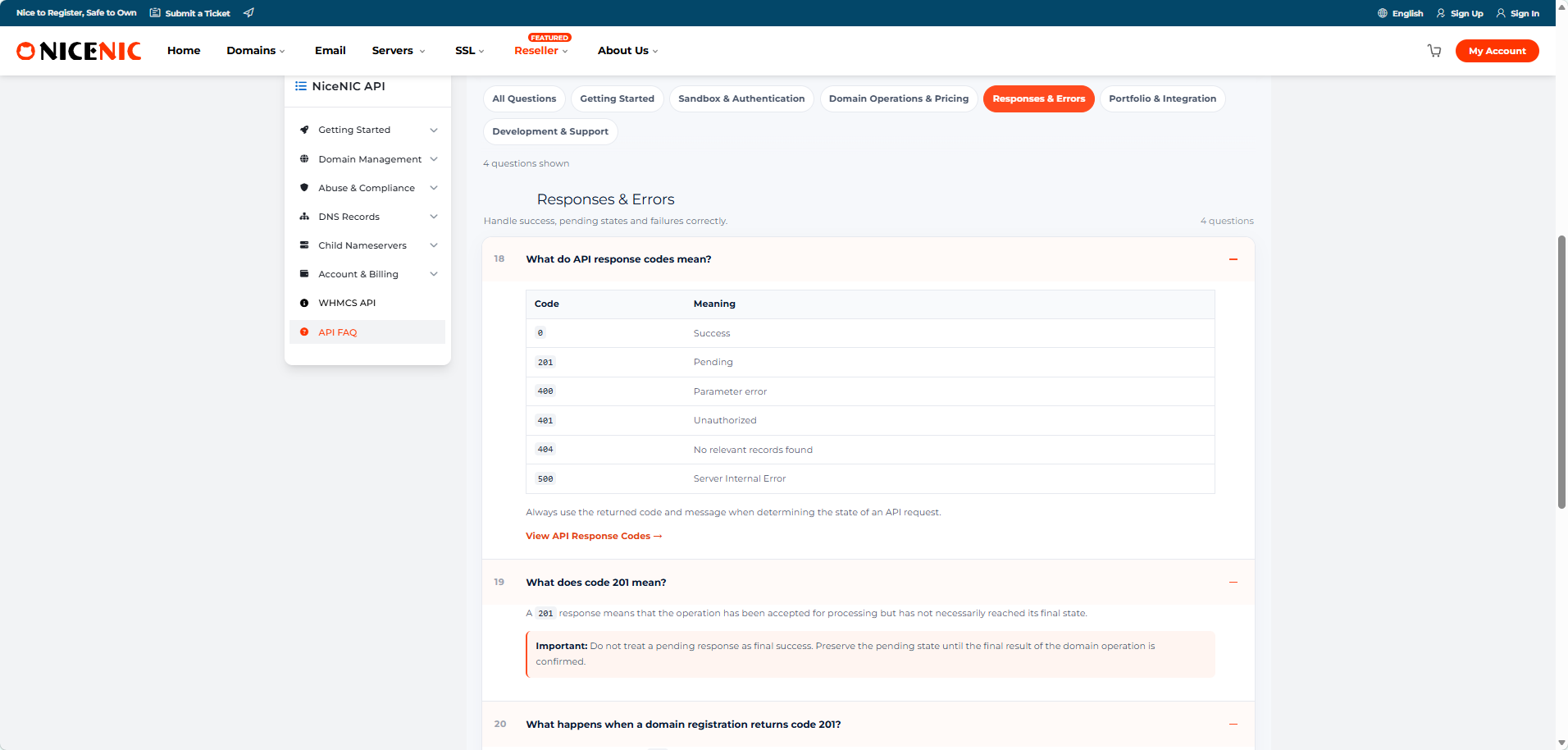Open API FAQ sidebar item
Image resolution: width=1568 pixels, height=750 pixels.
pyautogui.click(x=367, y=332)
